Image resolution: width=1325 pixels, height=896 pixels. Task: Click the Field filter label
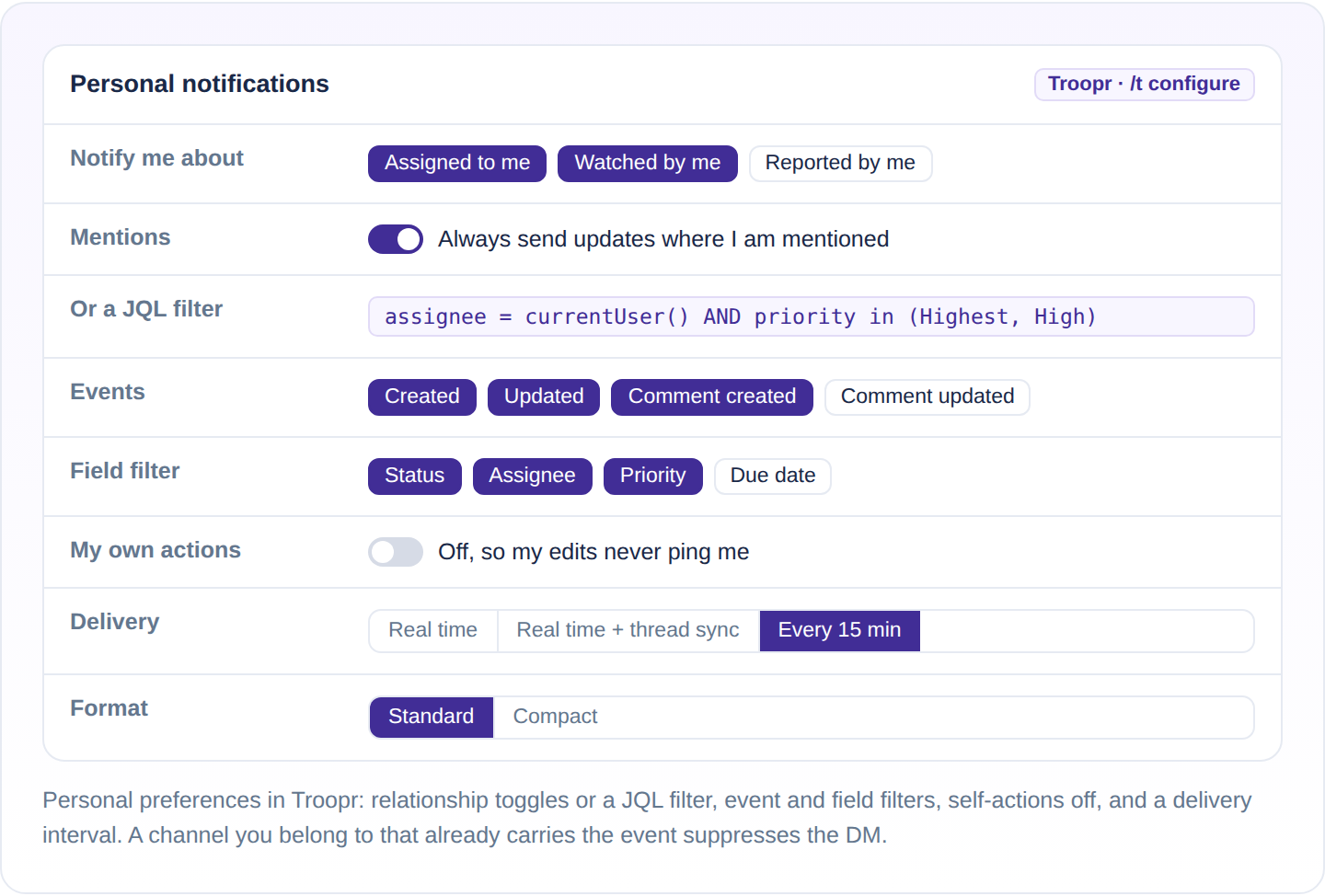pyautogui.click(x=125, y=471)
